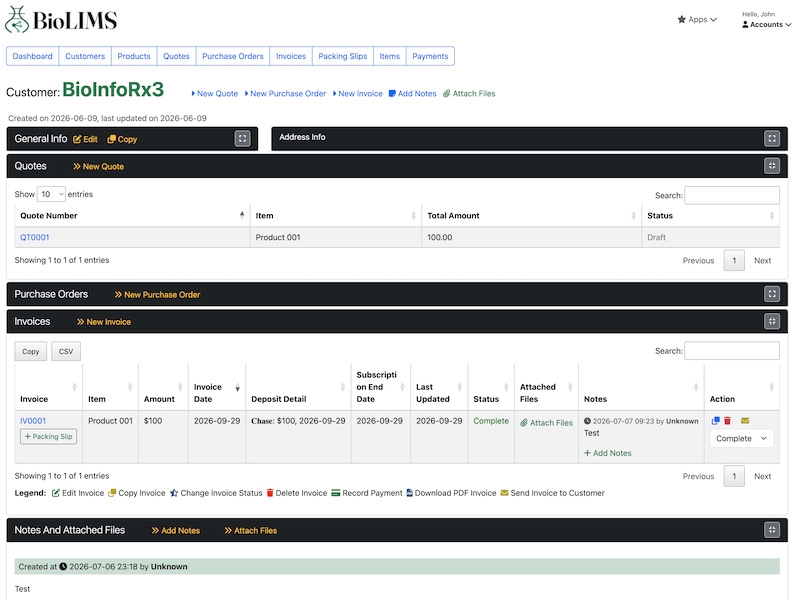Expand the Address Info panel fullscreen icon

tap(772, 138)
